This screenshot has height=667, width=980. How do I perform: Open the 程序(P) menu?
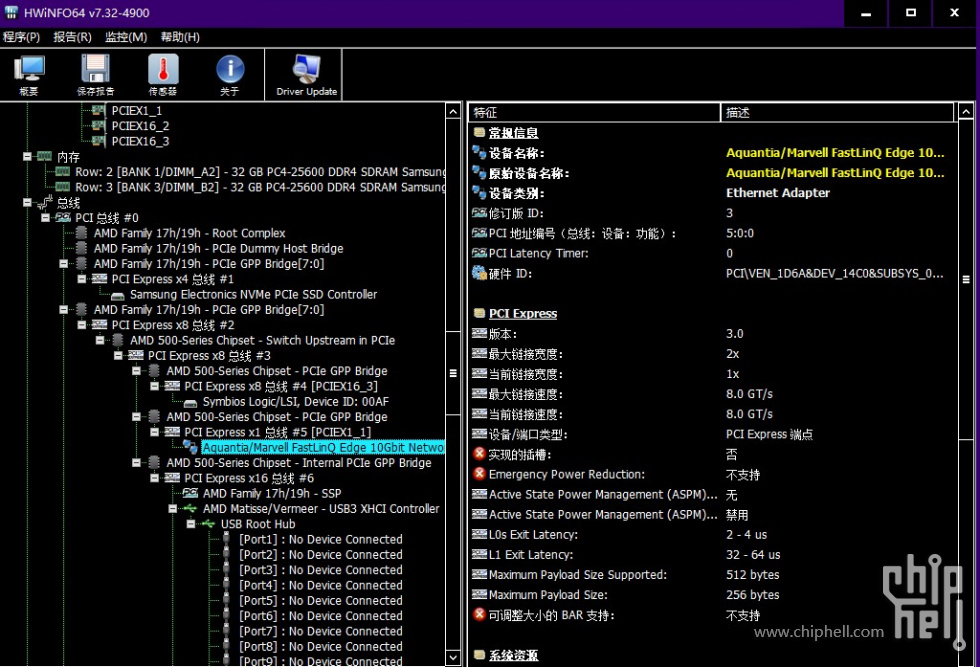coord(21,37)
